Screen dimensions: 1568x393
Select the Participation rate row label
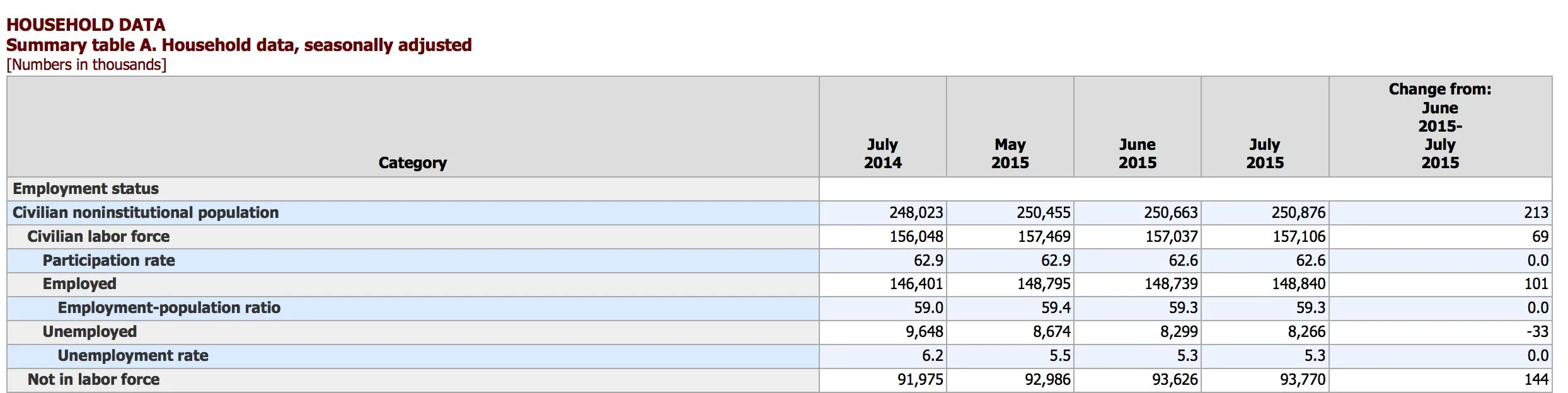tap(108, 261)
